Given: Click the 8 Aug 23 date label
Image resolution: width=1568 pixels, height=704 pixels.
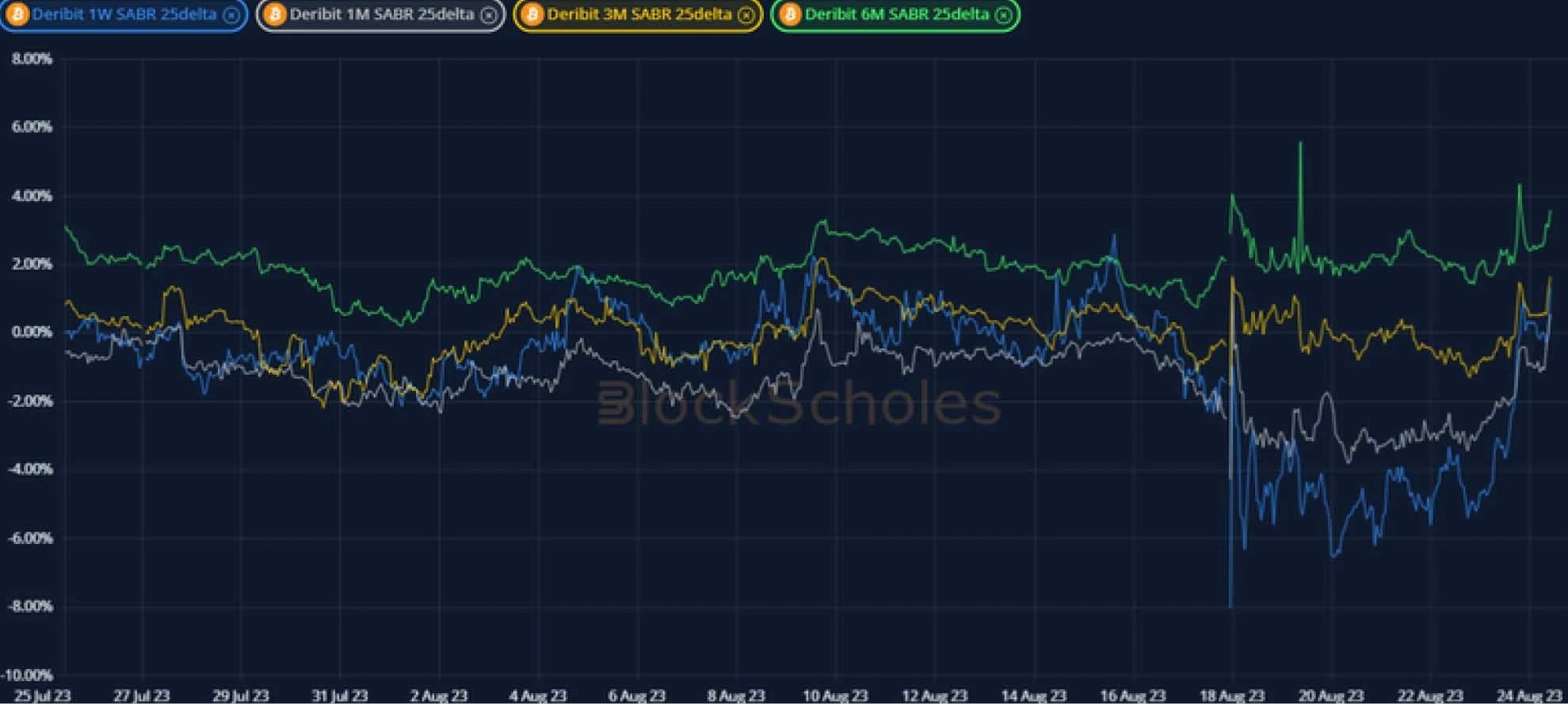Looking at the screenshot, I should 736,695.
